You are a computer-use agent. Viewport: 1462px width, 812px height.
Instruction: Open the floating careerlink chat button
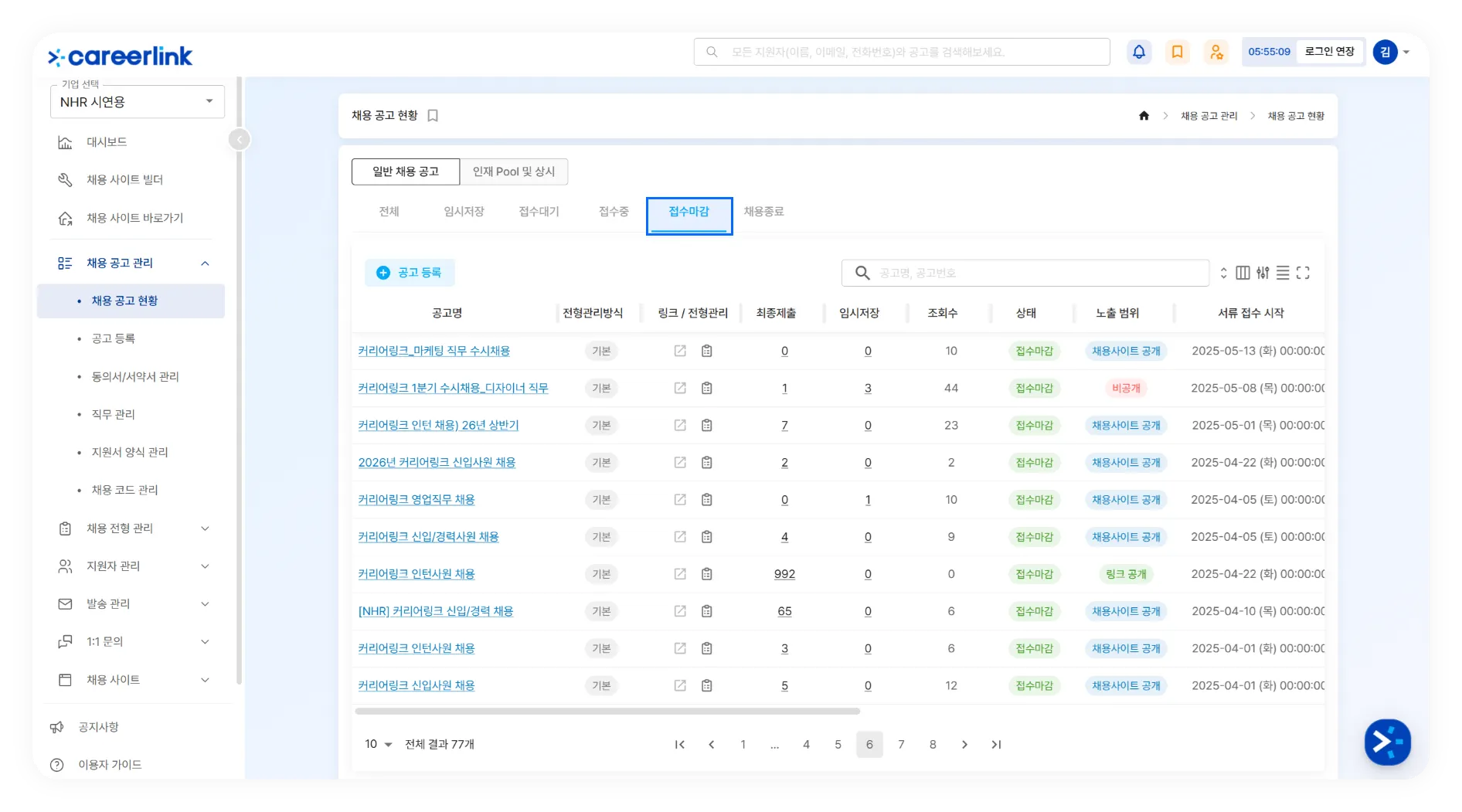coord(1387,742)
